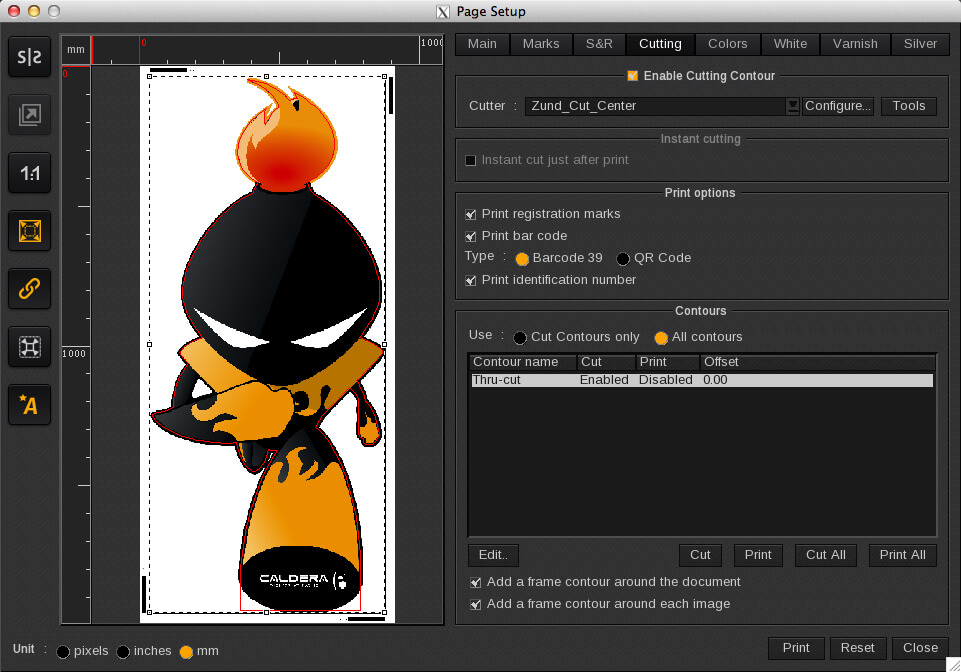
Task: Click the Zund_Cut_Center cutter field
Action: (655, 106)
